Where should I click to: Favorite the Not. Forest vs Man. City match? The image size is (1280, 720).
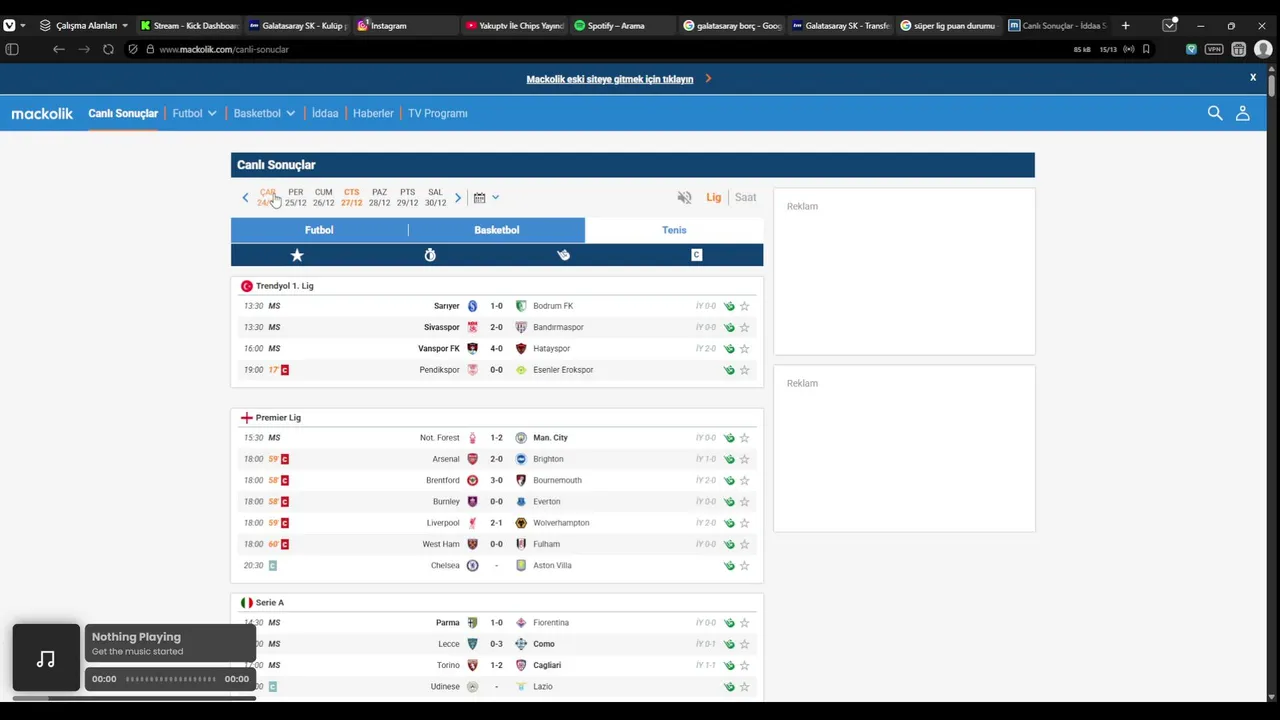coord(744,438)
